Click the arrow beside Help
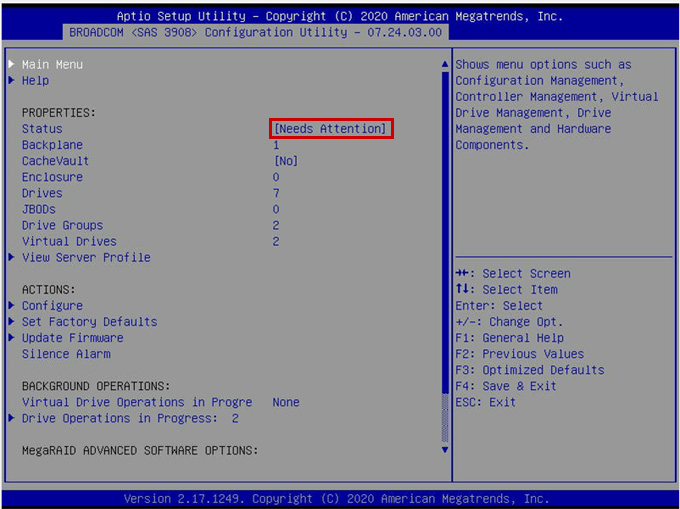Image resolution: width=680 pixels, height=509 pixels. pyautogui.click(x=11, y=81)
